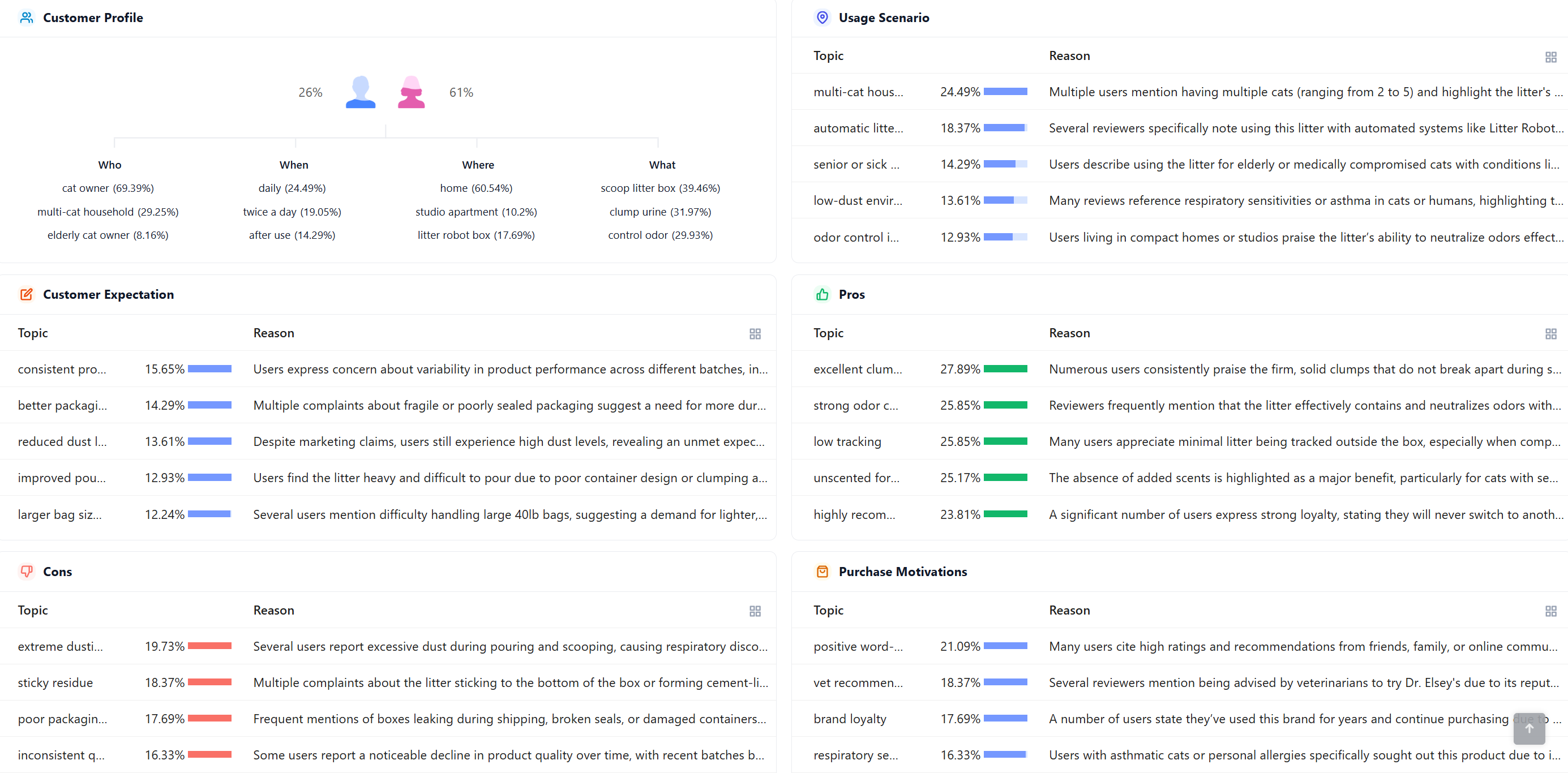
Task: Click the Usage Scenario location pin icon
Action: tap(822, 18)
